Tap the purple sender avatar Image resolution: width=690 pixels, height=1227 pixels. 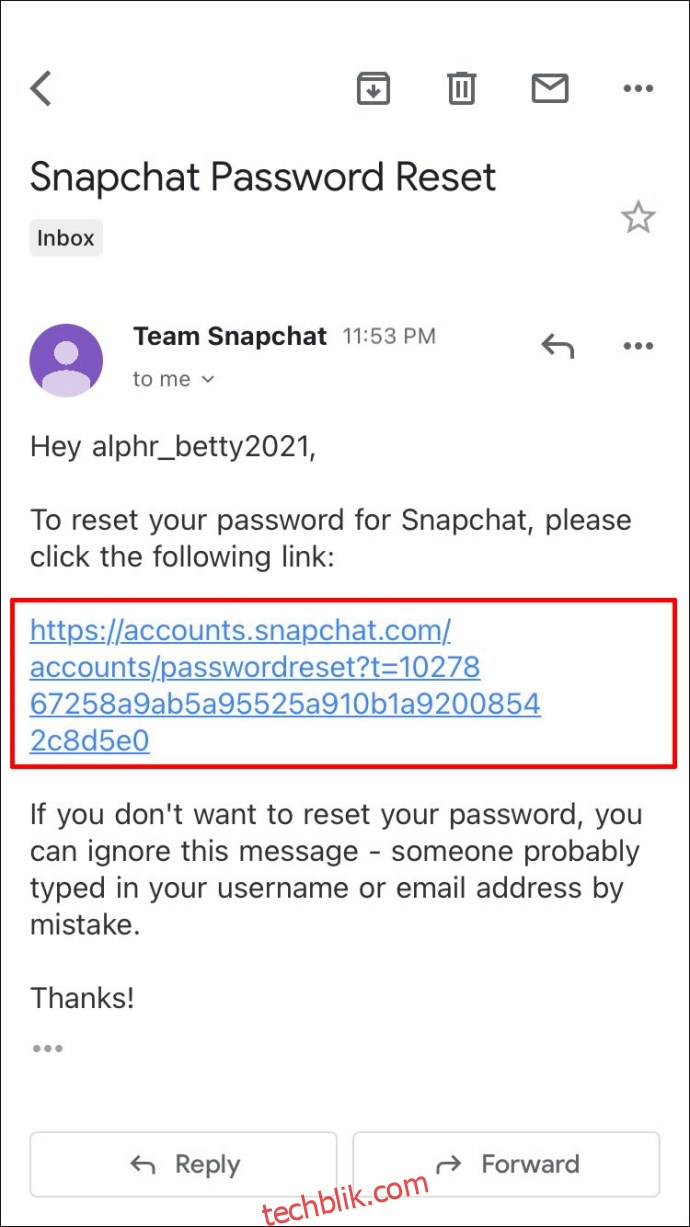pyautogui.click(x=66, y=360)
